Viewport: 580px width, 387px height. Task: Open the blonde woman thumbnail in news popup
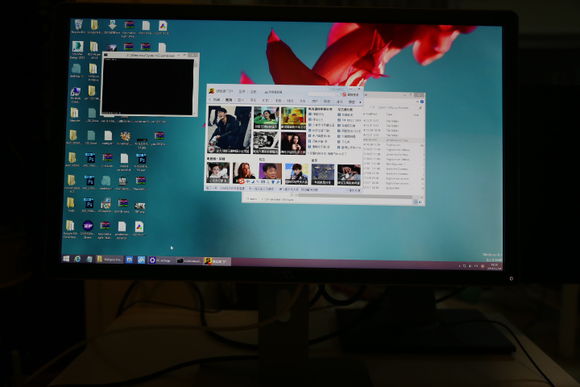tap(244, 173)
